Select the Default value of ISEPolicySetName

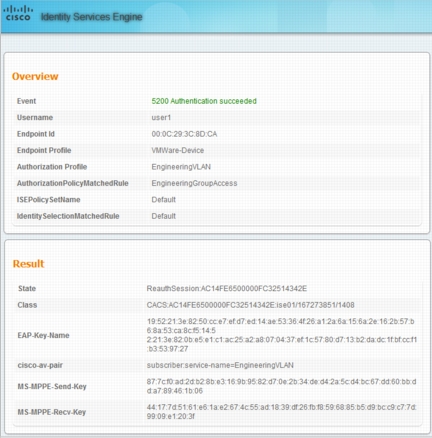[163, 200]
